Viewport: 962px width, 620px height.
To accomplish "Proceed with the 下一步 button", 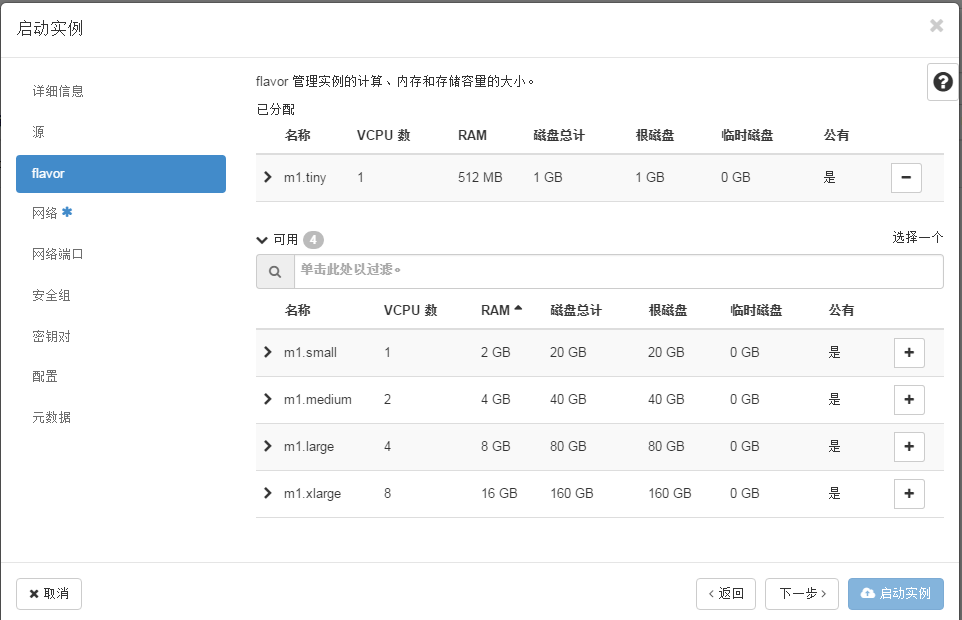I will tap(802, 594).
